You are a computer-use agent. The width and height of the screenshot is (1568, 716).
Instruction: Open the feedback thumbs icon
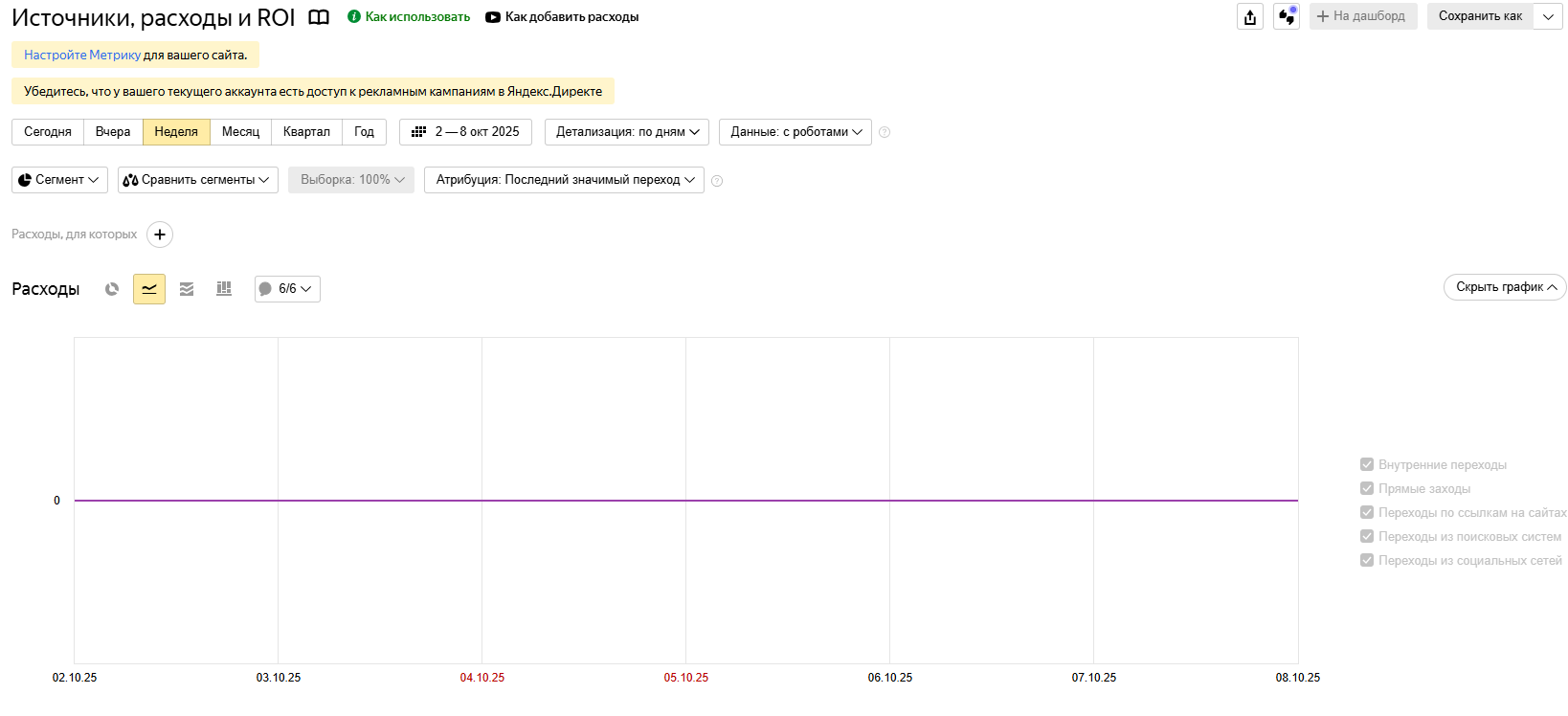point(1287,16)
